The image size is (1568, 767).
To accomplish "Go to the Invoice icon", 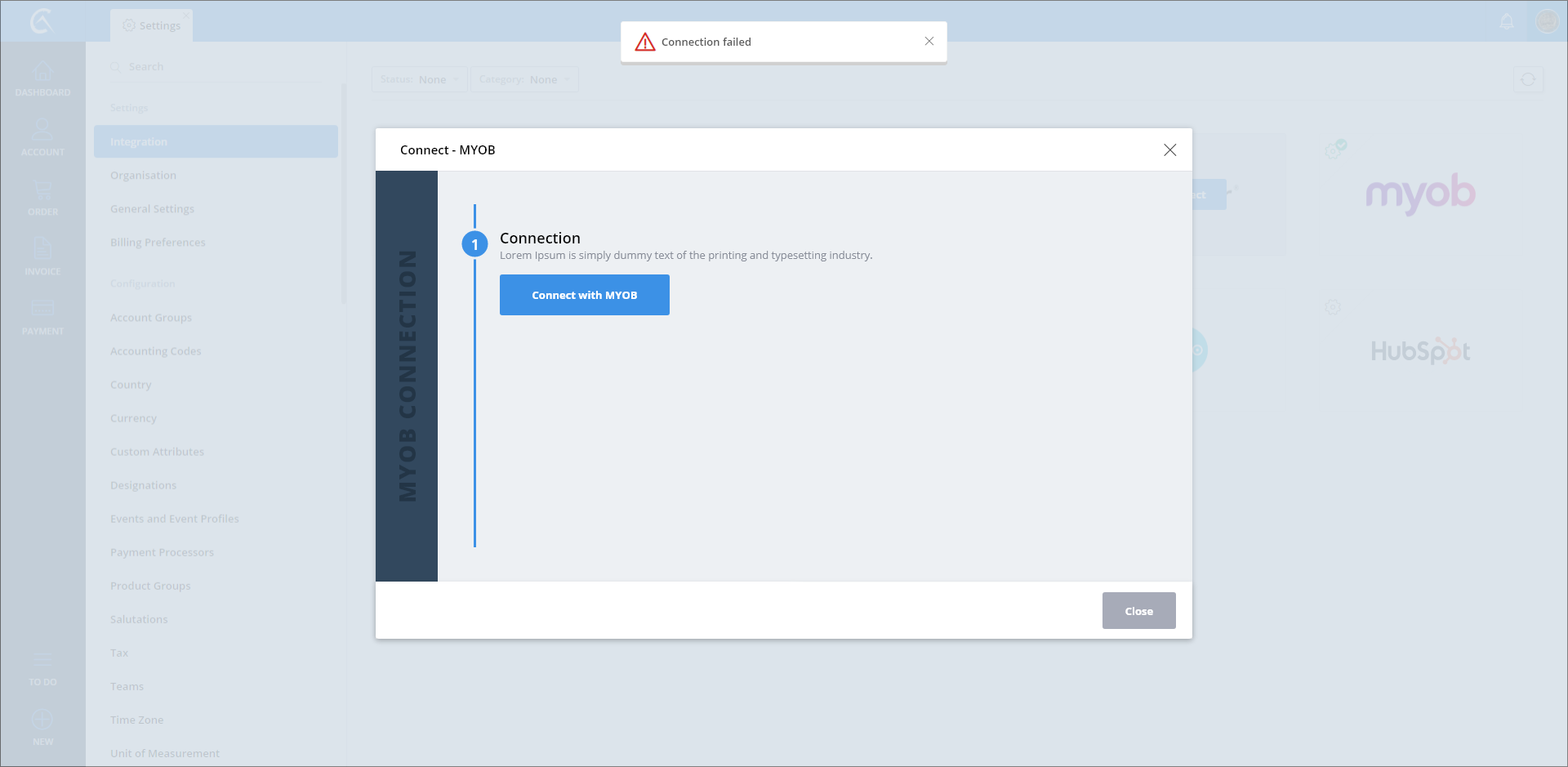I will pos(42,249).
